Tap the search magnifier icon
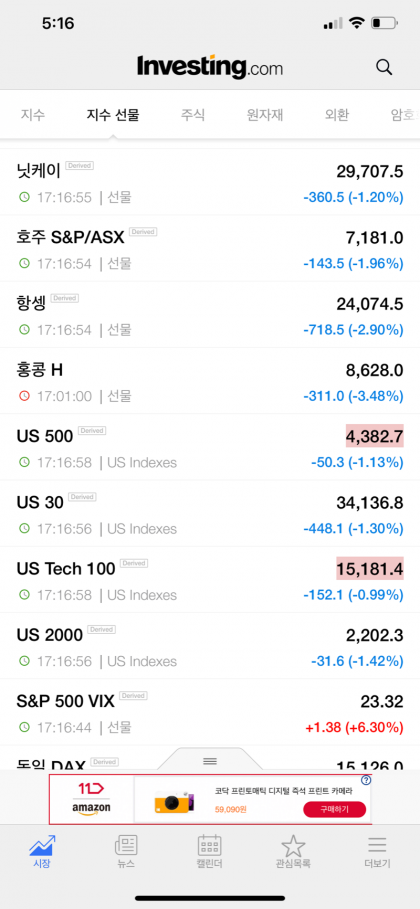This screenshot has height=909, width=420. 384,67
